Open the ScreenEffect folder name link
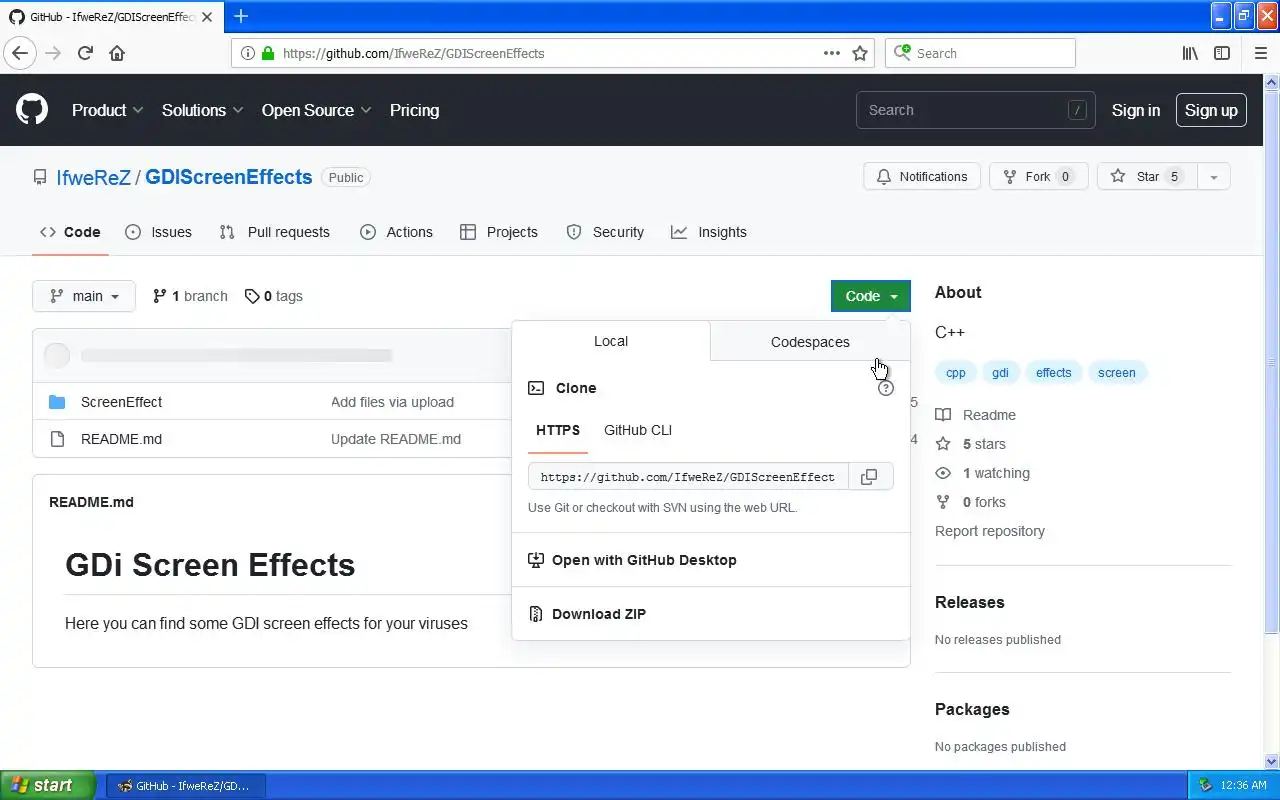 (x=121, y=402)
